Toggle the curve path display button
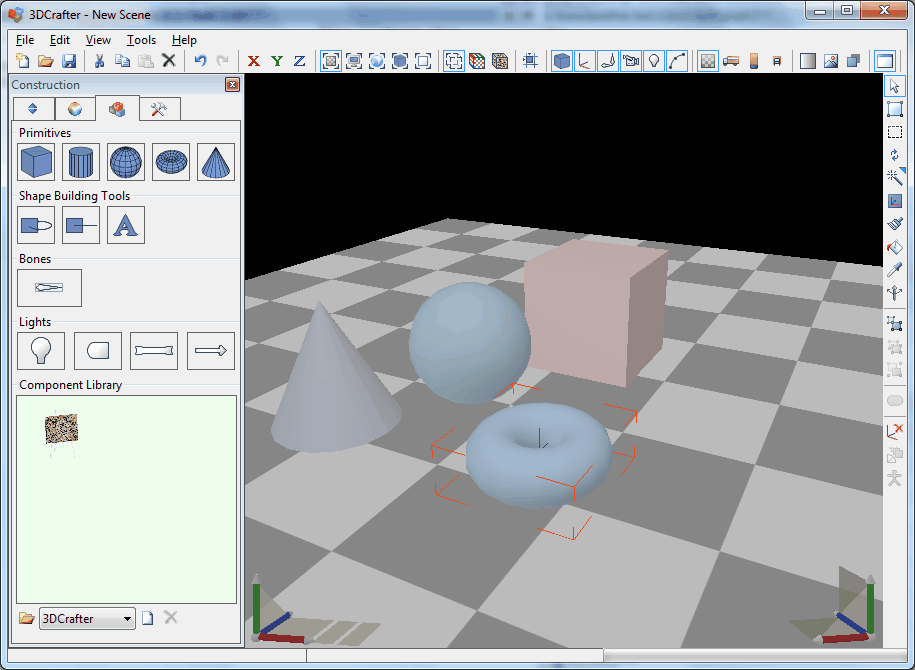Screen dimensions: 915x670 (677, 61)
